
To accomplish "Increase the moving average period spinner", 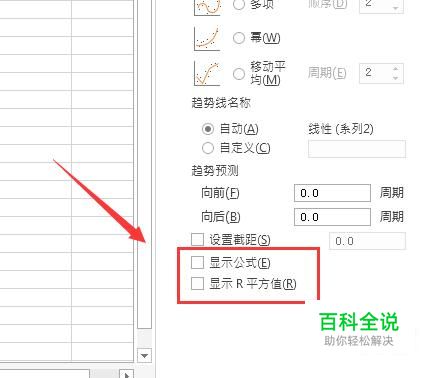I will (x=395, y=69).
